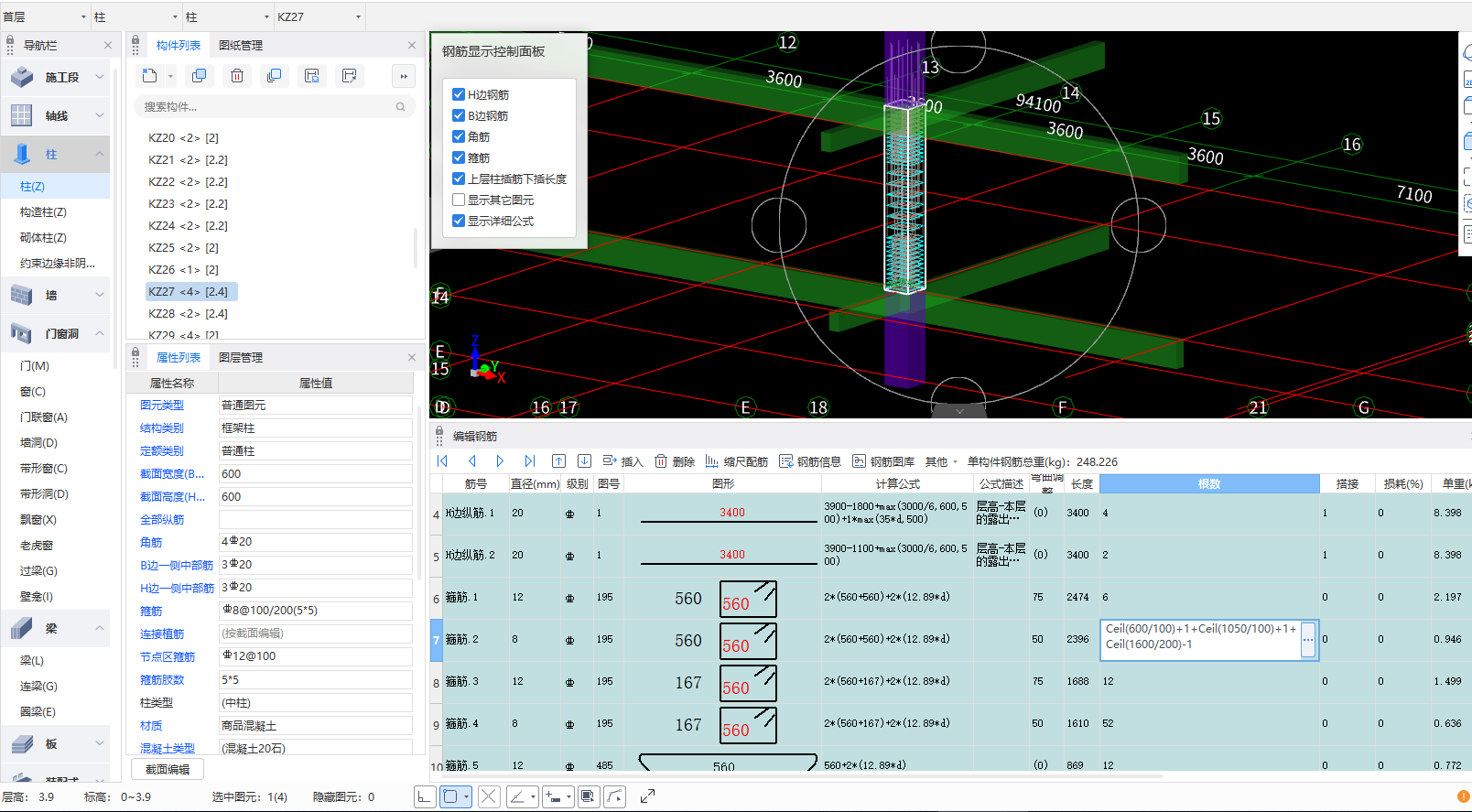
Task: Select 砌体柱(Z) in navigation
Action: coord(43,237)
